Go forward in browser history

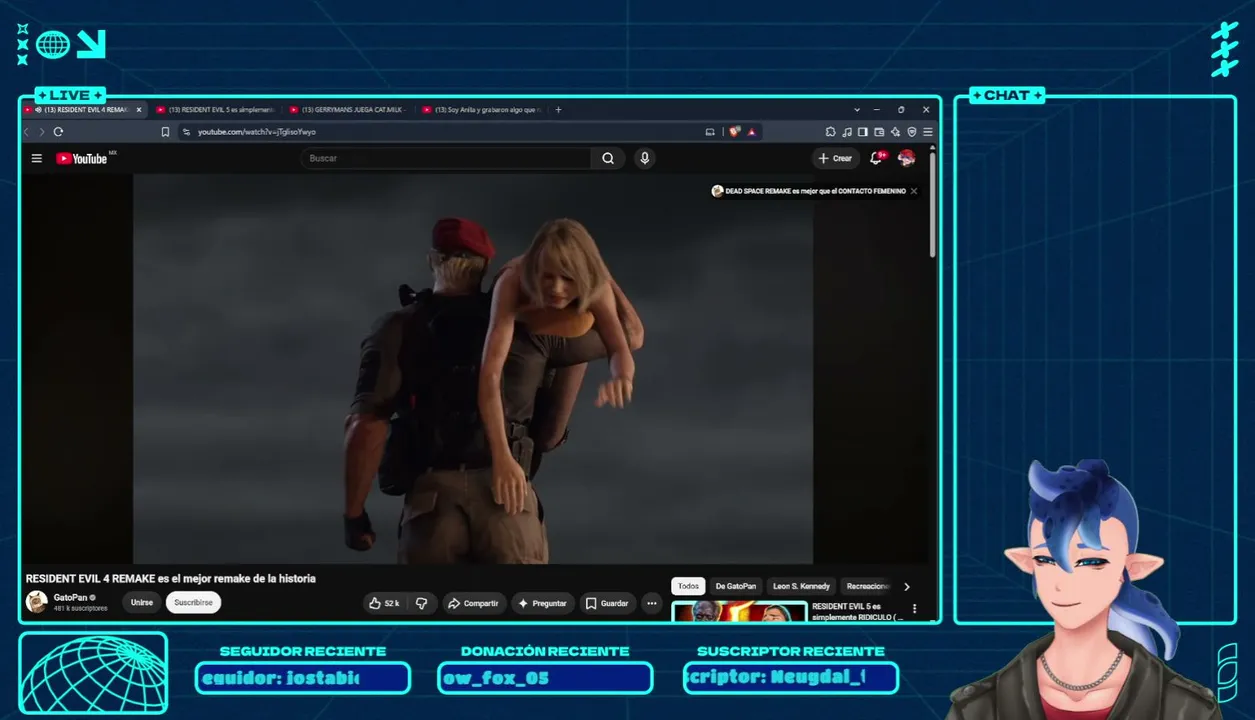(x=41, y=132)
